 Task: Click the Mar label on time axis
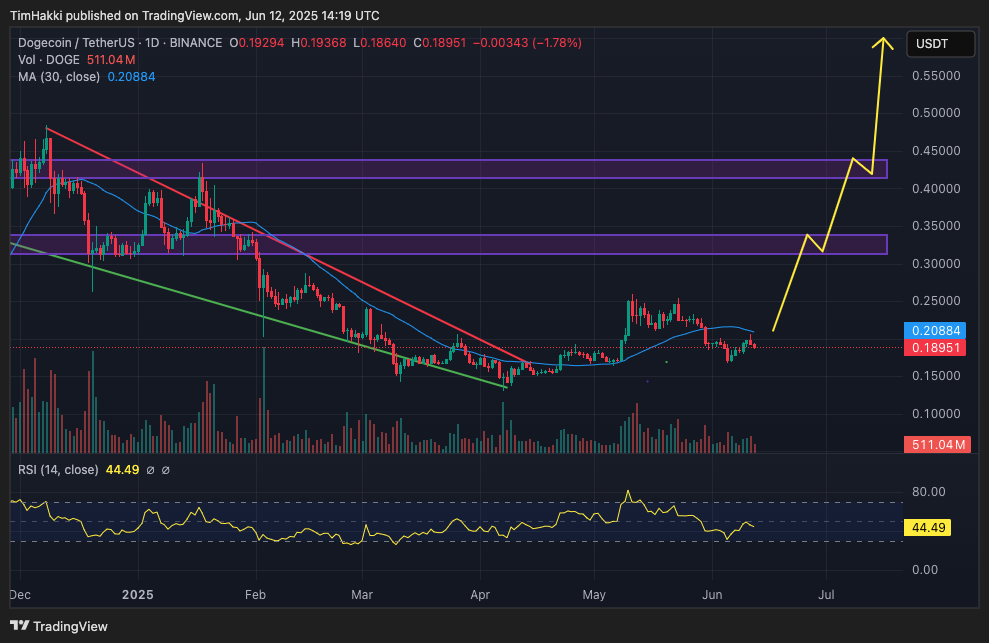click(x=362, y=595)
